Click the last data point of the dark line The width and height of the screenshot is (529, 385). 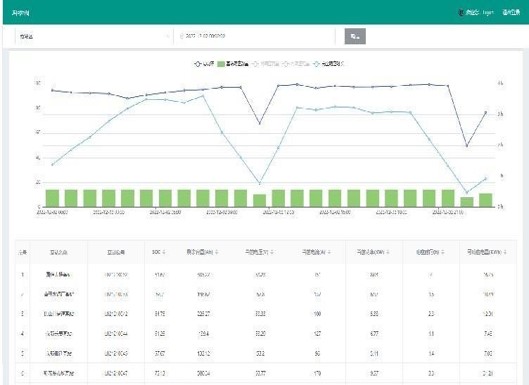point(486,112)
